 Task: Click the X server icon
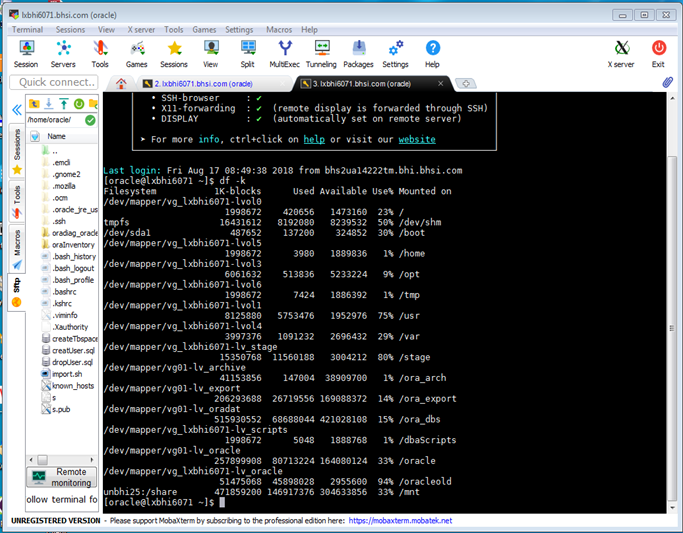[621, 54]
